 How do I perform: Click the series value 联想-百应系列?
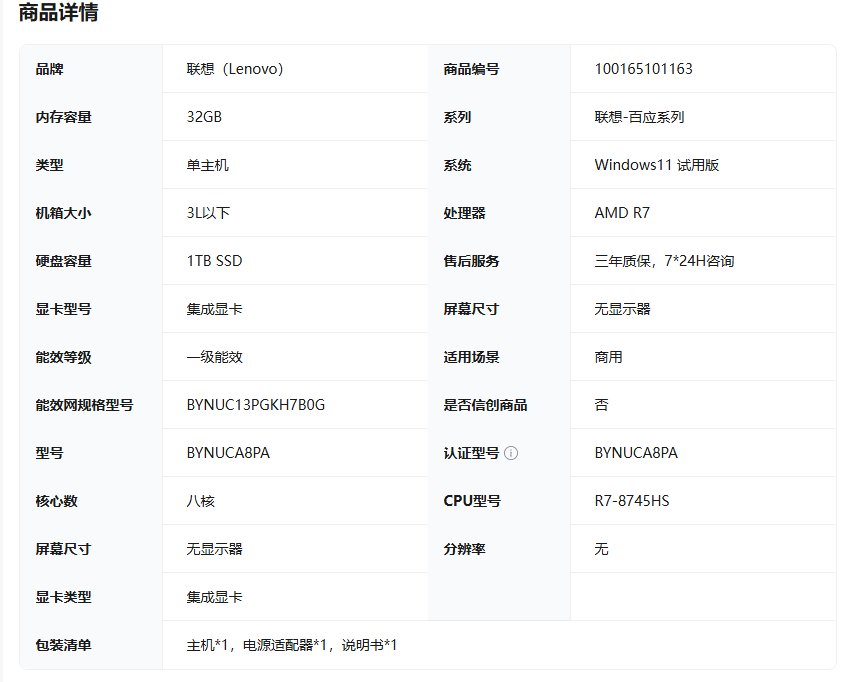click(x=639, y=117)
